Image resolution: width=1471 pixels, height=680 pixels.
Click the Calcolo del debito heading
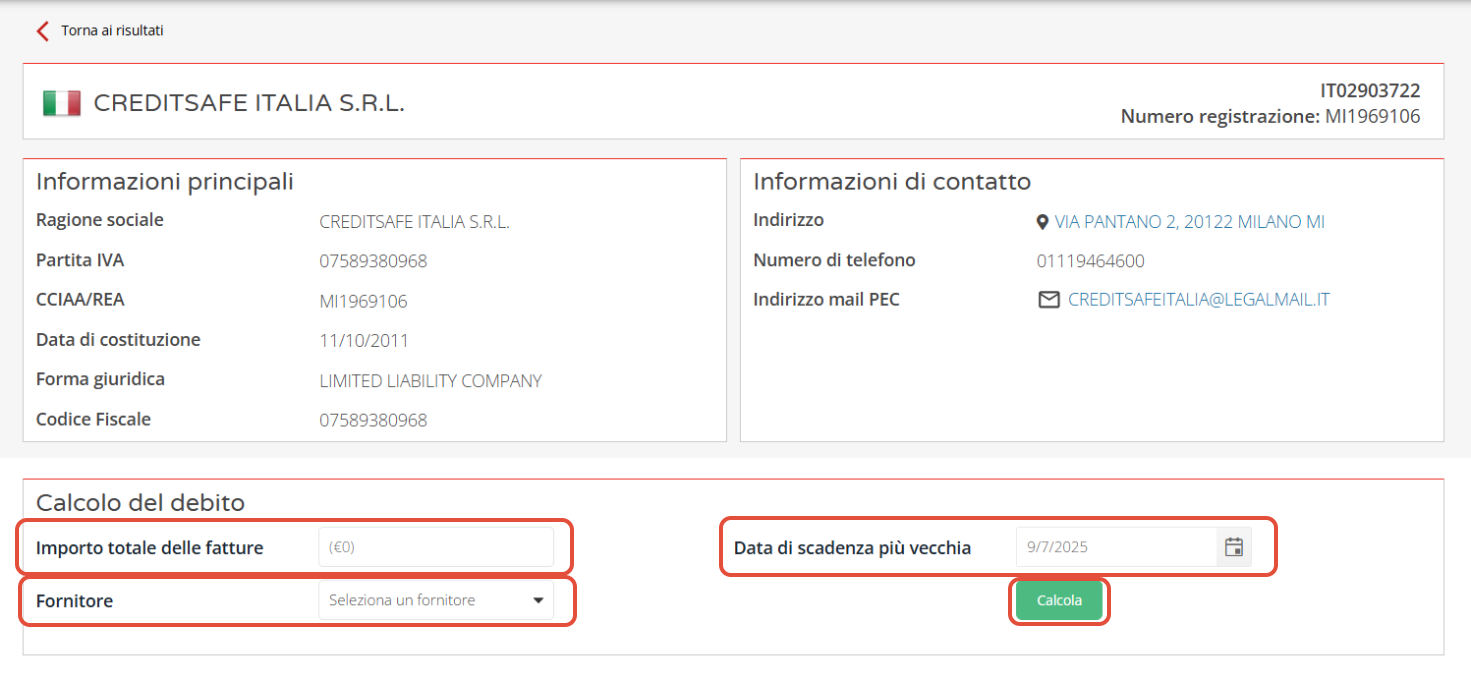pyautogui.click(x=140, y=502)
